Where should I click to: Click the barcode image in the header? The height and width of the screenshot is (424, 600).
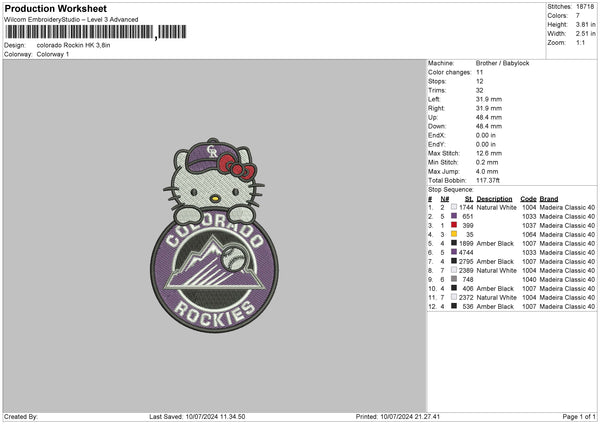96,32
